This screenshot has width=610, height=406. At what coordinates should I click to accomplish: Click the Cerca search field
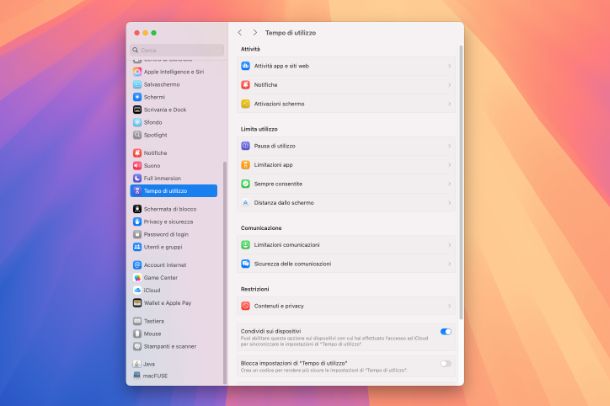[176, 49]
